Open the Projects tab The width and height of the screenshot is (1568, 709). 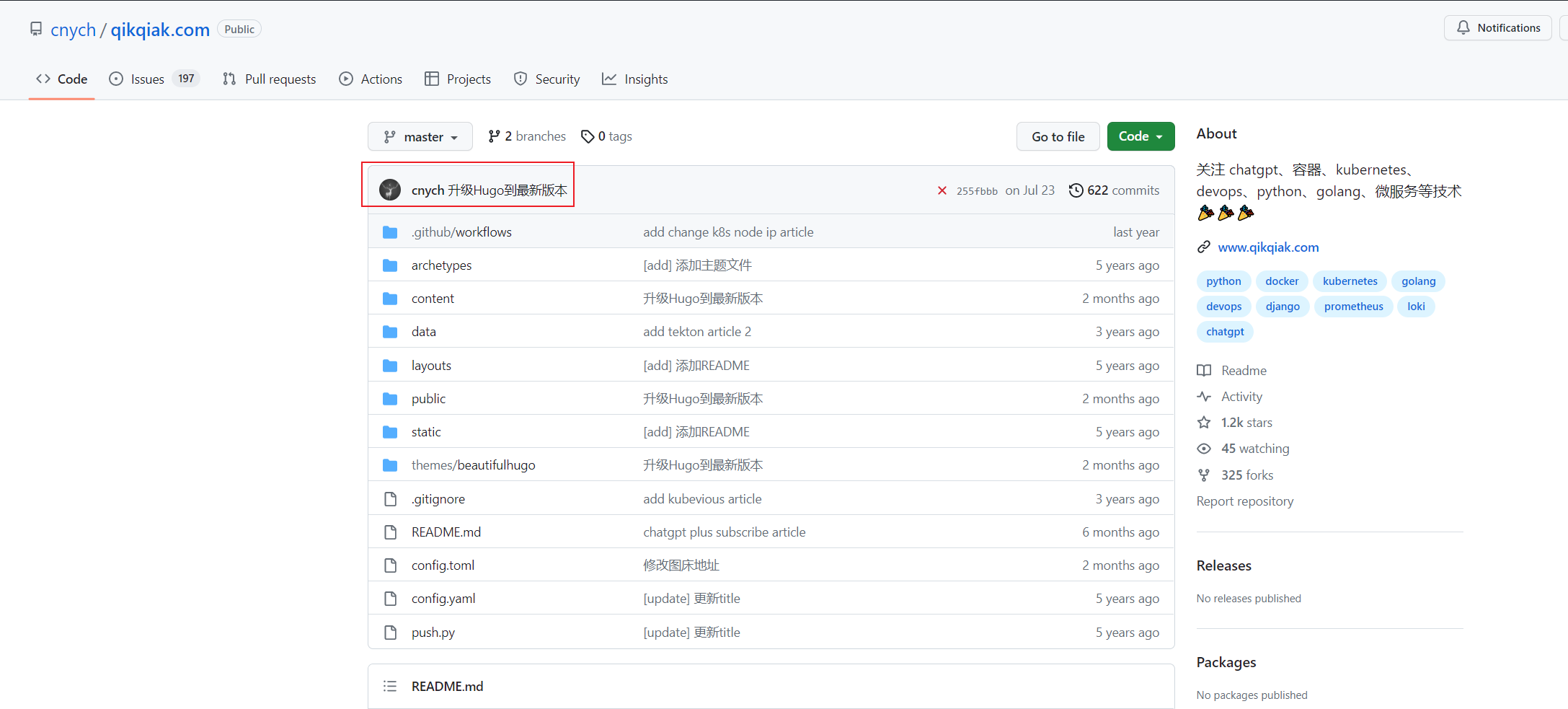(x=458, y=79)
